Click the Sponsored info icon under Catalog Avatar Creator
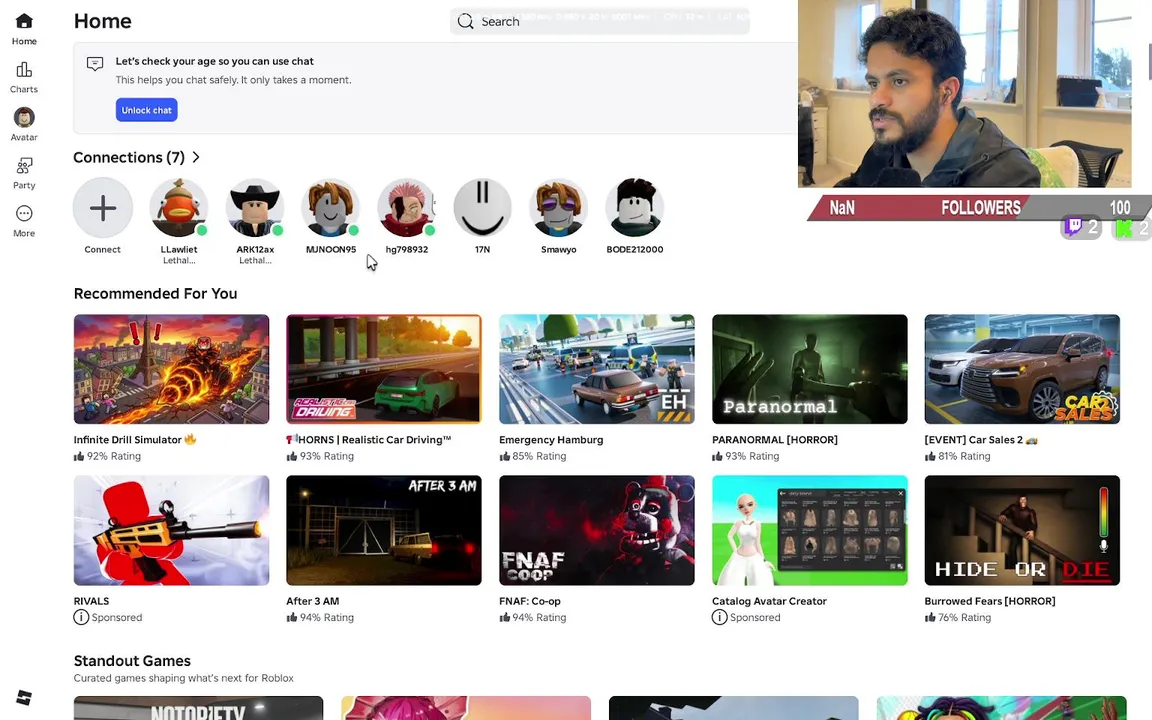The height and width of the screenshot is (720, 1152). (x=719, y=617)
